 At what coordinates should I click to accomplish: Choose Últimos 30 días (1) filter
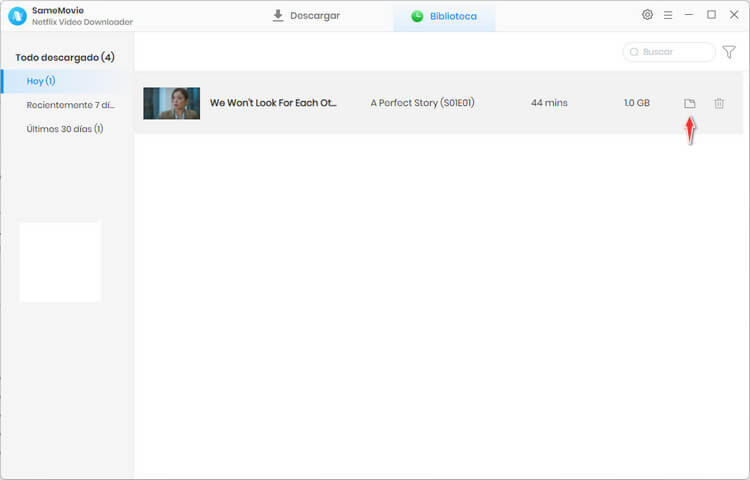(x=65, y=128)
